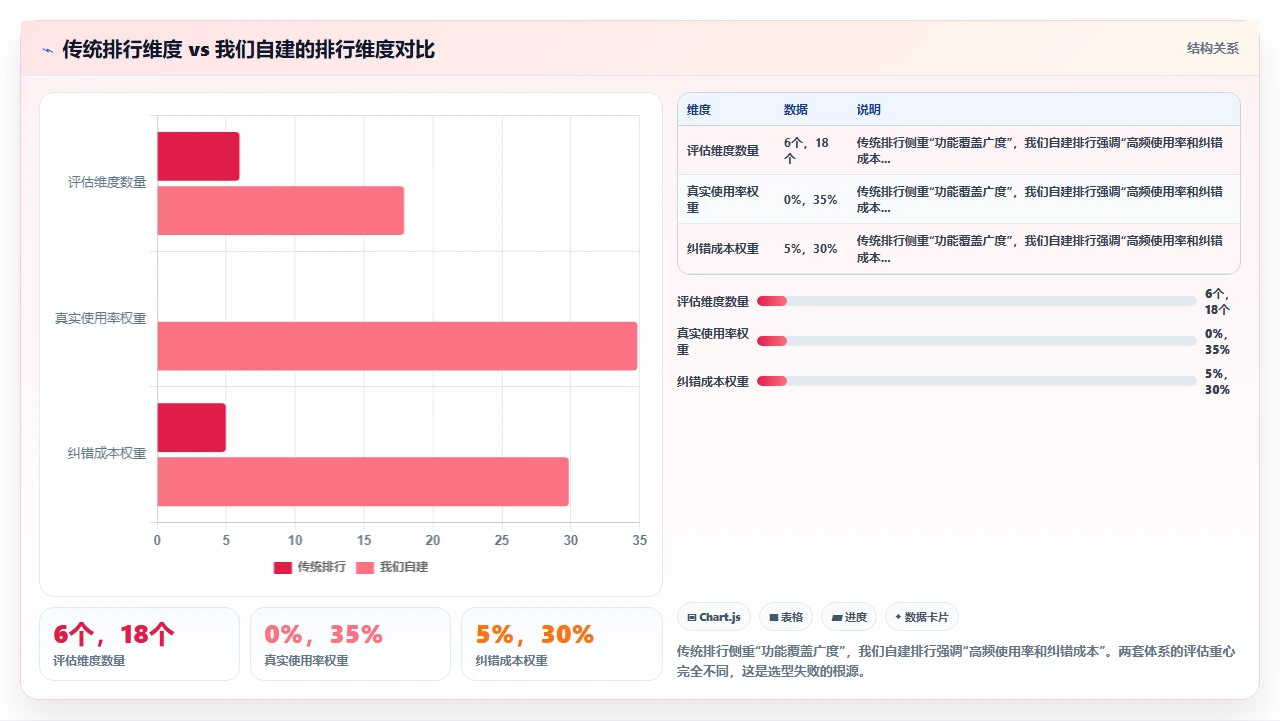Click the lightning icon beside the title

coord(47,50)
